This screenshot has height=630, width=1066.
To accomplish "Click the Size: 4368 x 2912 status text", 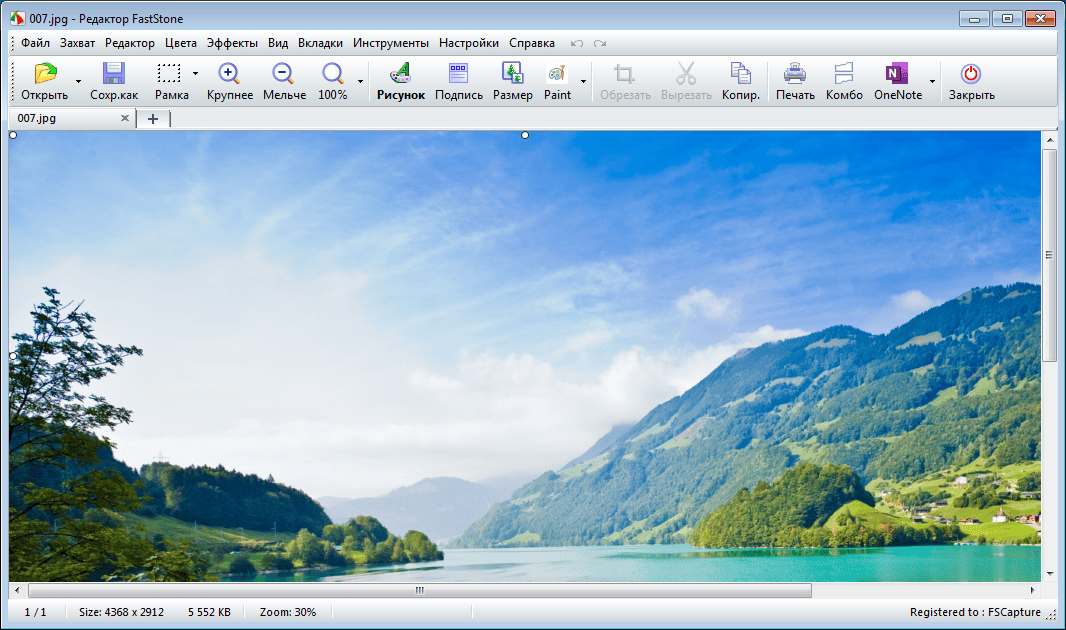I will [x=121, y=612].
